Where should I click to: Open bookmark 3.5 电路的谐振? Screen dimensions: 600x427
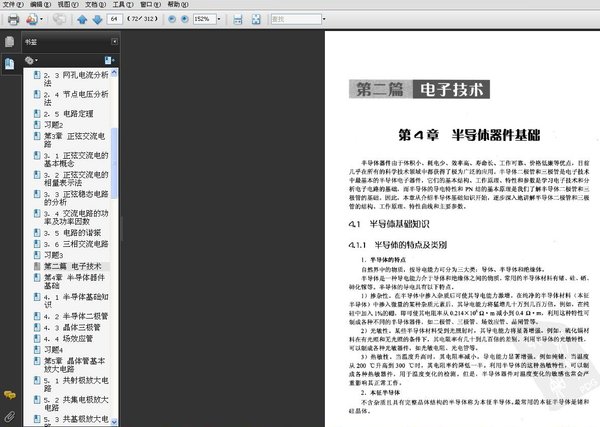click(72, 233)
